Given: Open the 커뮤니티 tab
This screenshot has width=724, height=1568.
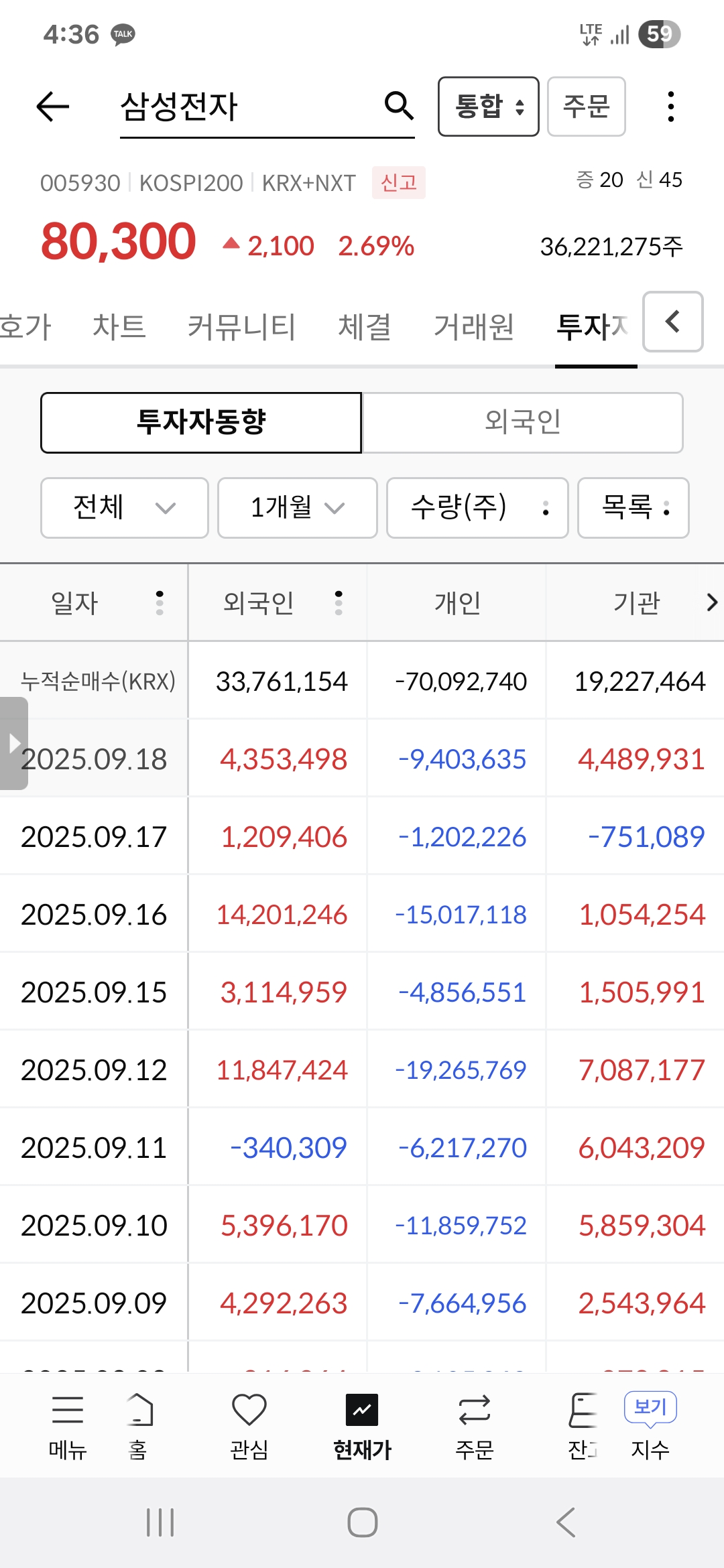Looking at the screenshot, I should tap(241, 327).
